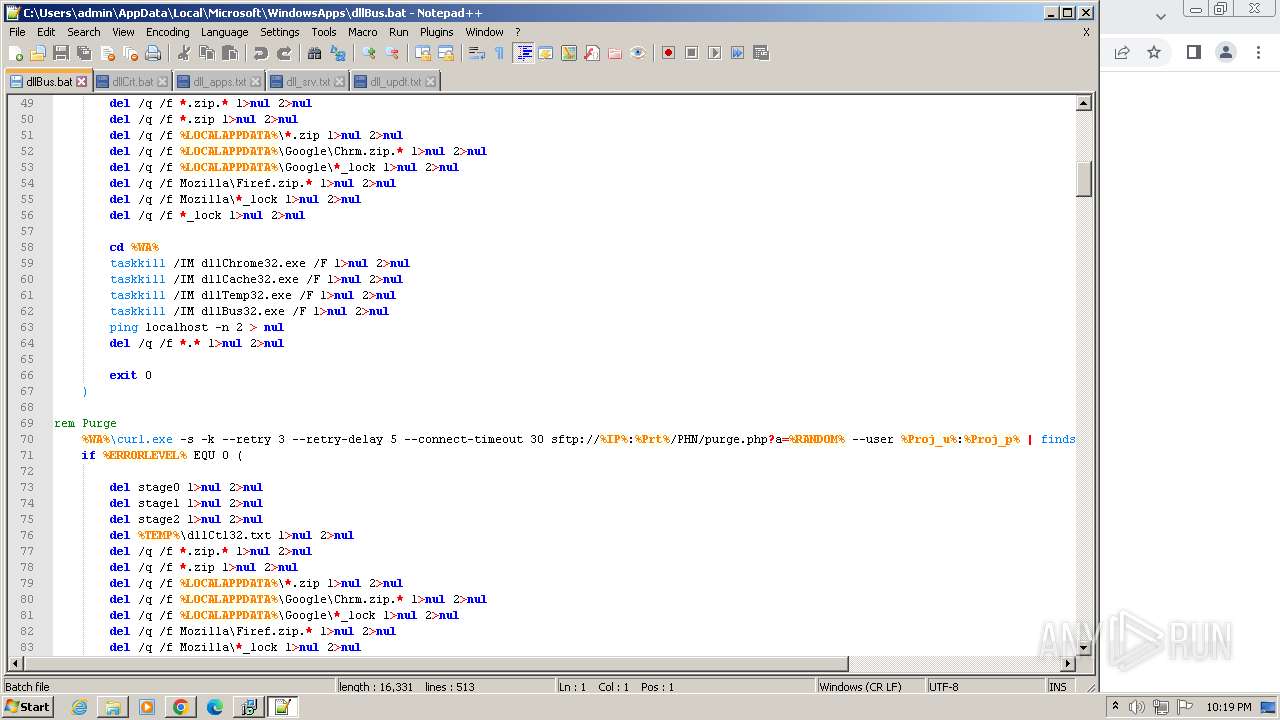Create a new document with the New icon
This screenshot has height=720, width=1280.
click(16, 53)
